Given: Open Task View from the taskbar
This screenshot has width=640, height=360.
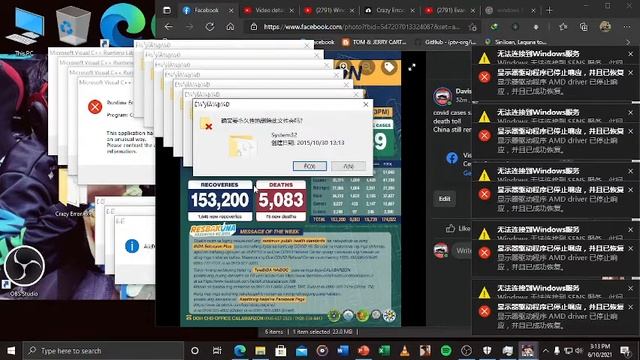Looking at the screenshot, I should coord(217,351).
